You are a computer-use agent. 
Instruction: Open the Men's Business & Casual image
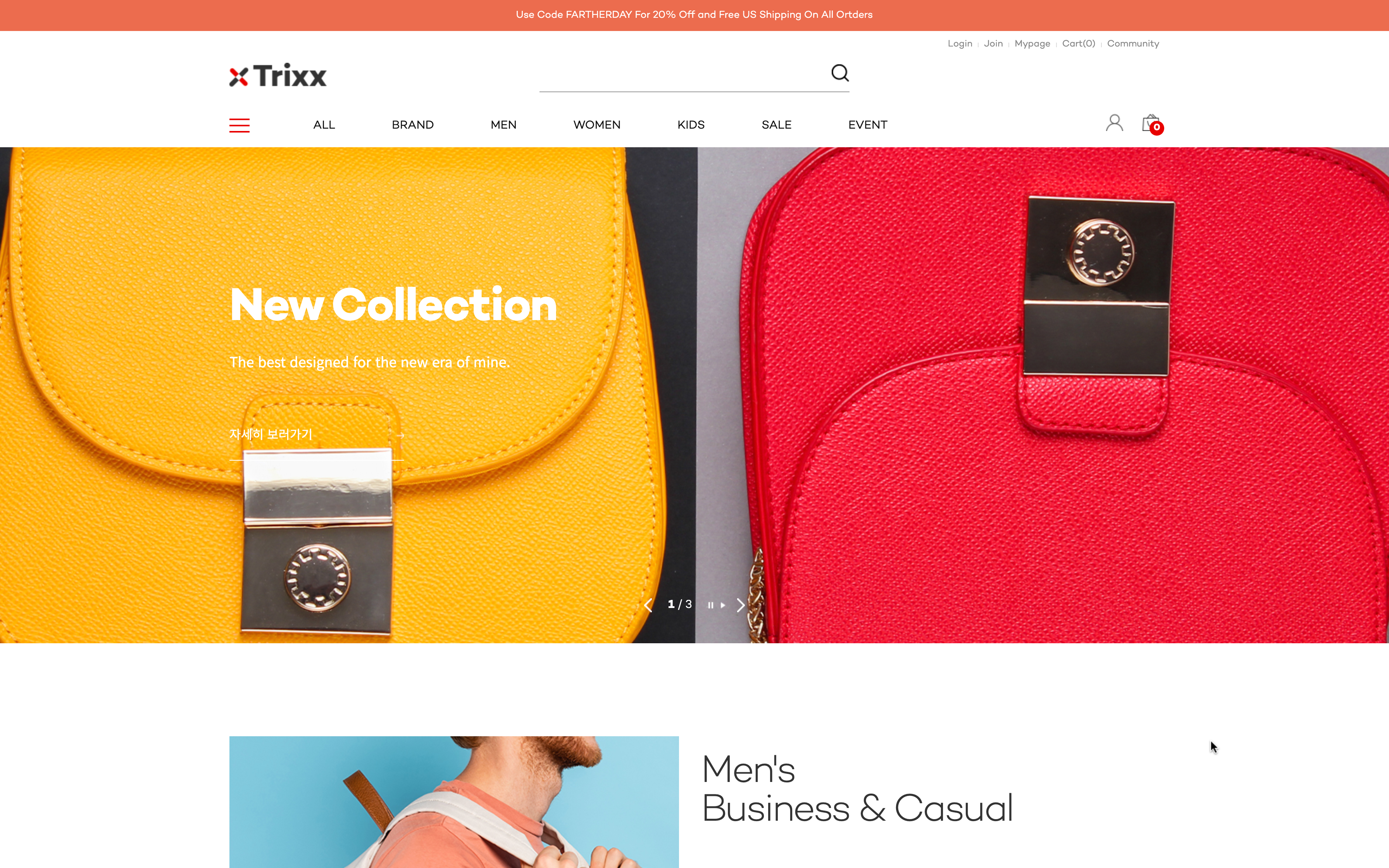tap(453, 802)
